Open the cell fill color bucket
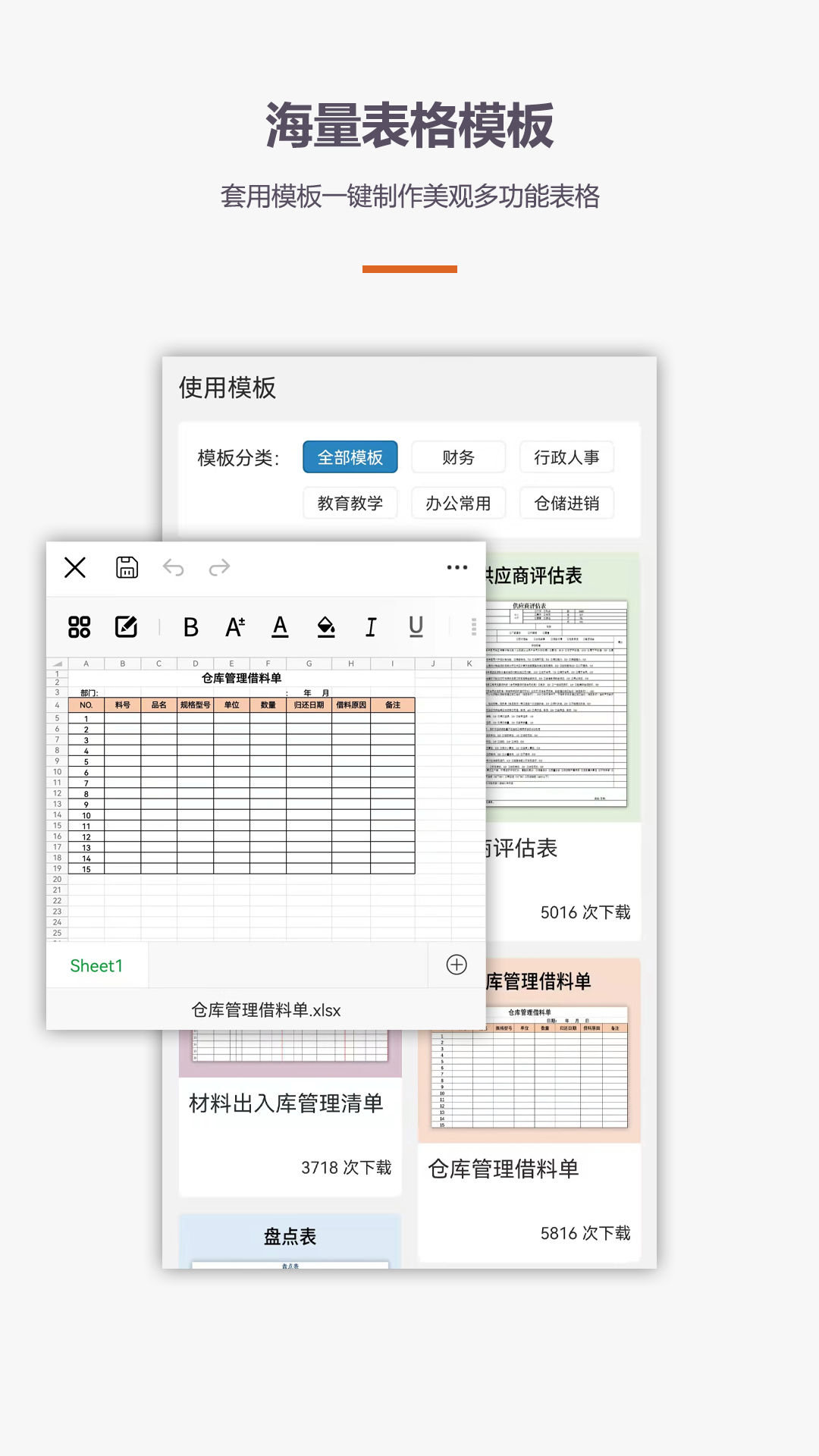 click(326, 627)
